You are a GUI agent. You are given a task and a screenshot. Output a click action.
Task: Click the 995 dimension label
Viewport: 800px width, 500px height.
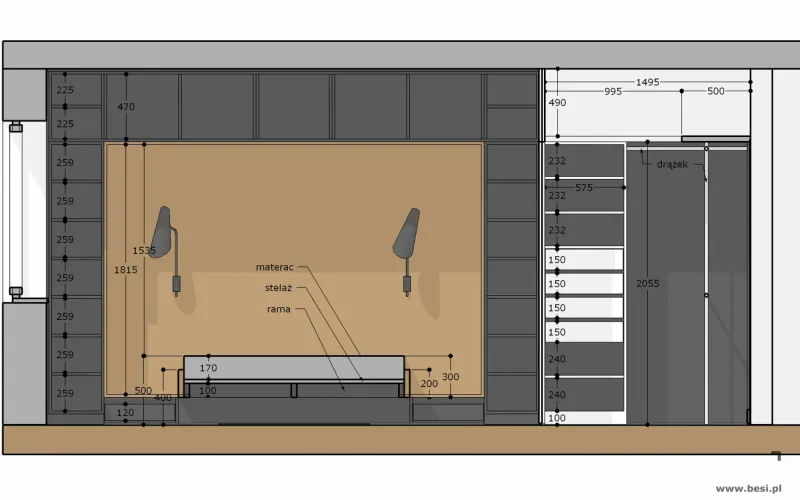coord(613,92)
